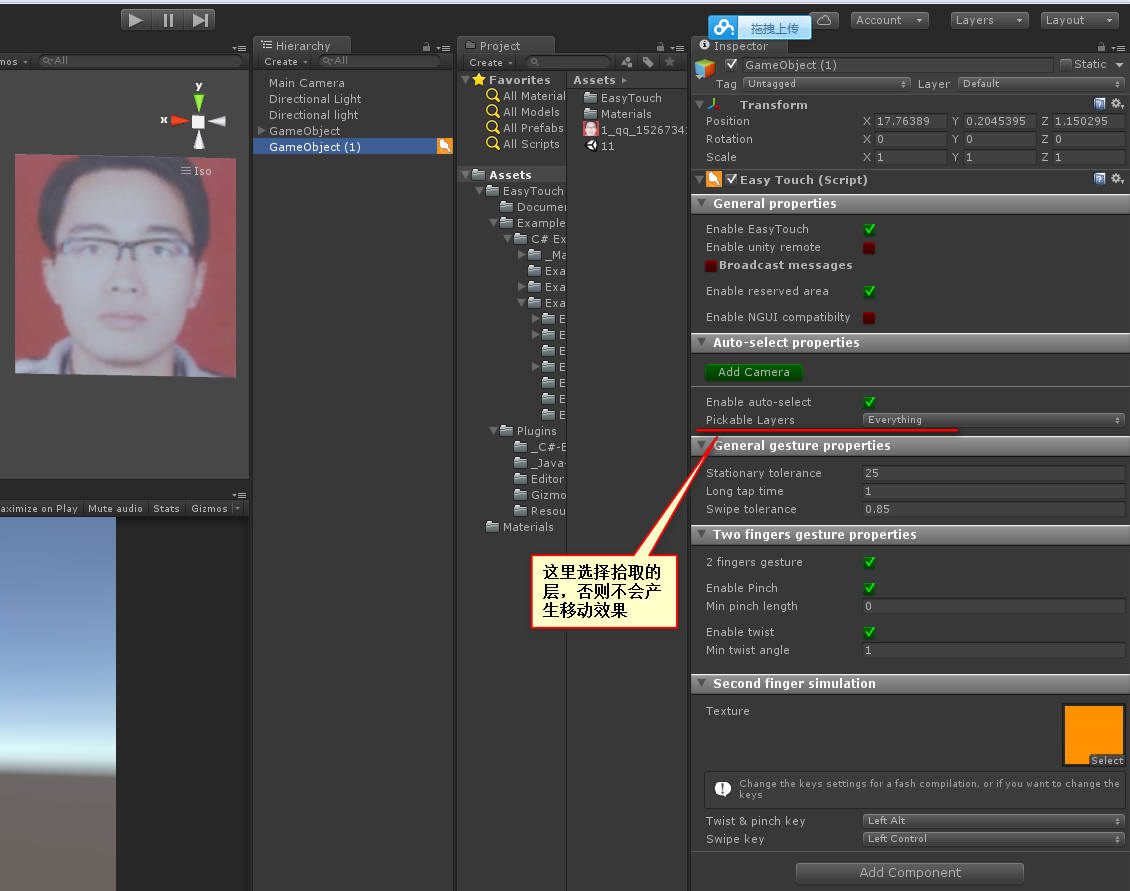Select Directional Light in Hierarchy

coord(315,99)
